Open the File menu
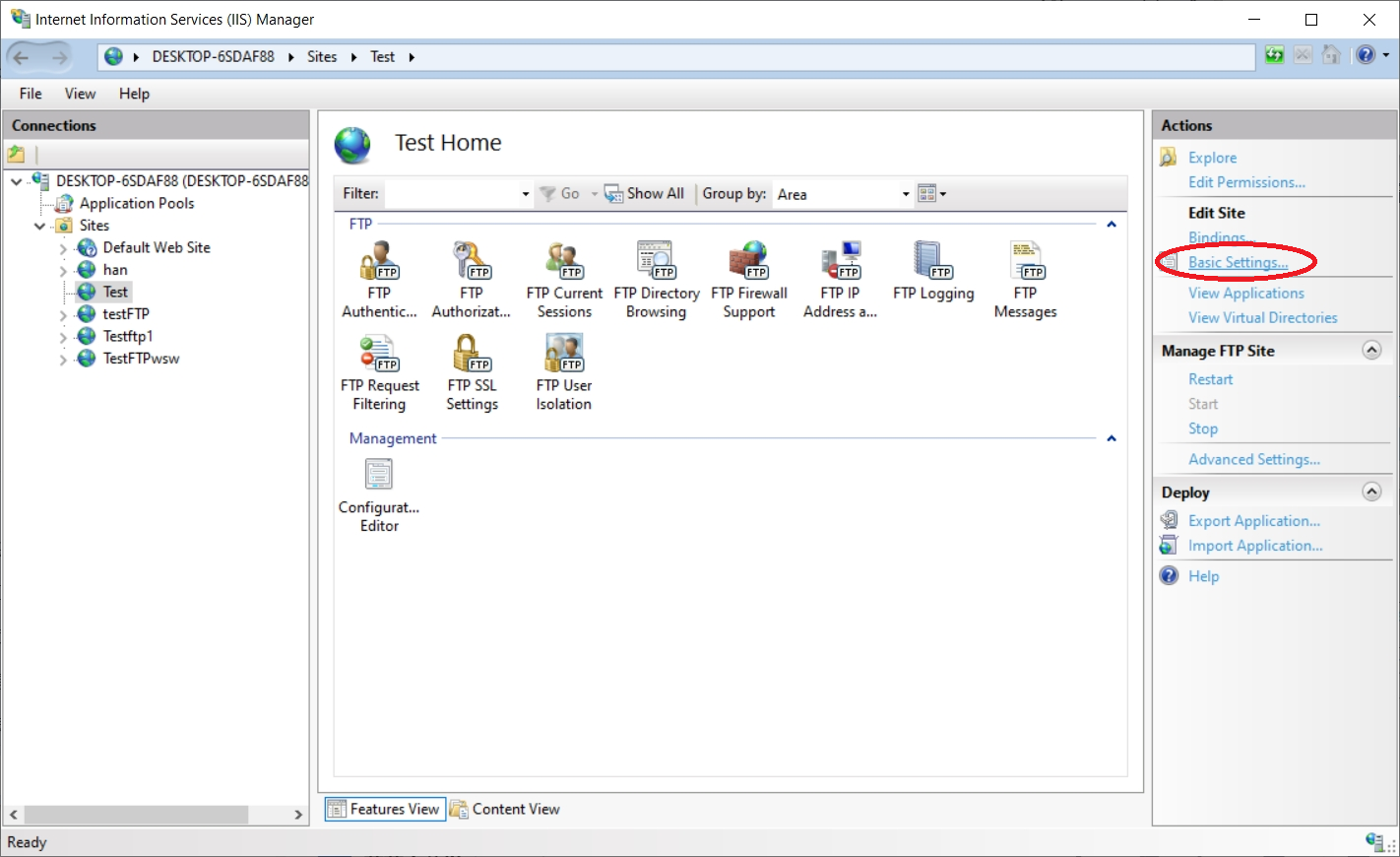The height and width of the screenshot is (857, 1400). pos(31,94)
